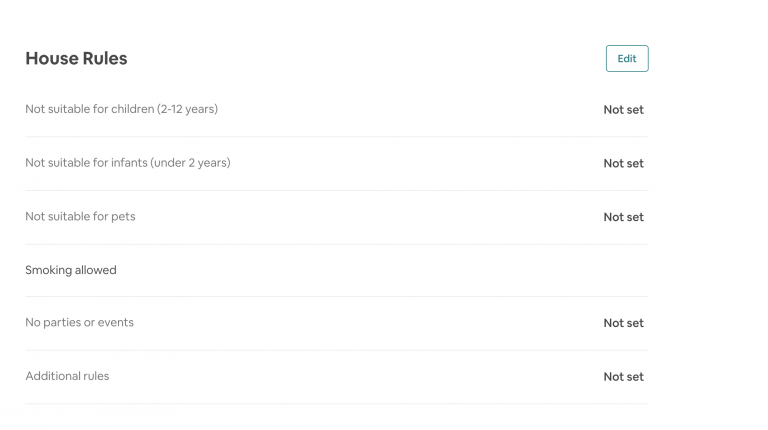768x430 pixels.
Task: Open the 'Additional rules' label
Action: click(67, 376)
